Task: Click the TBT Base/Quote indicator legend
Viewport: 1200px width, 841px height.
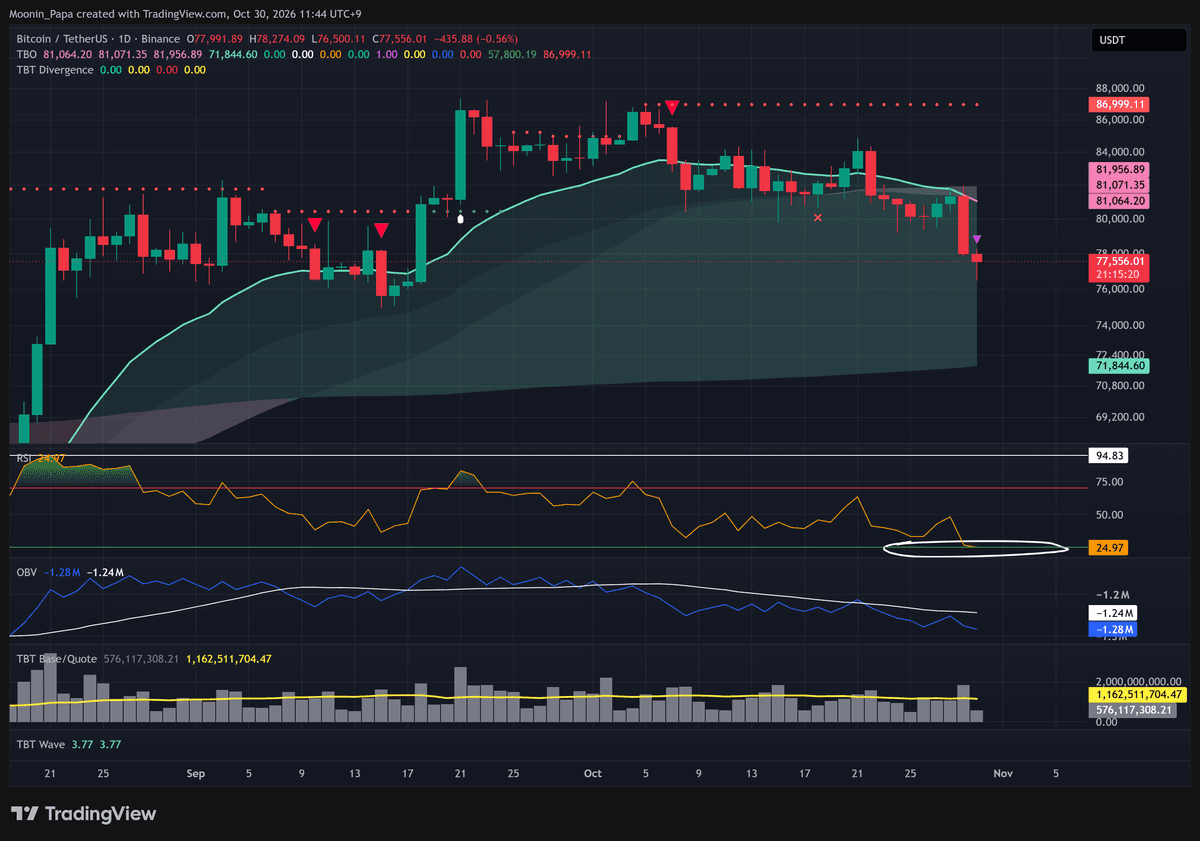Action: (58, 658)
